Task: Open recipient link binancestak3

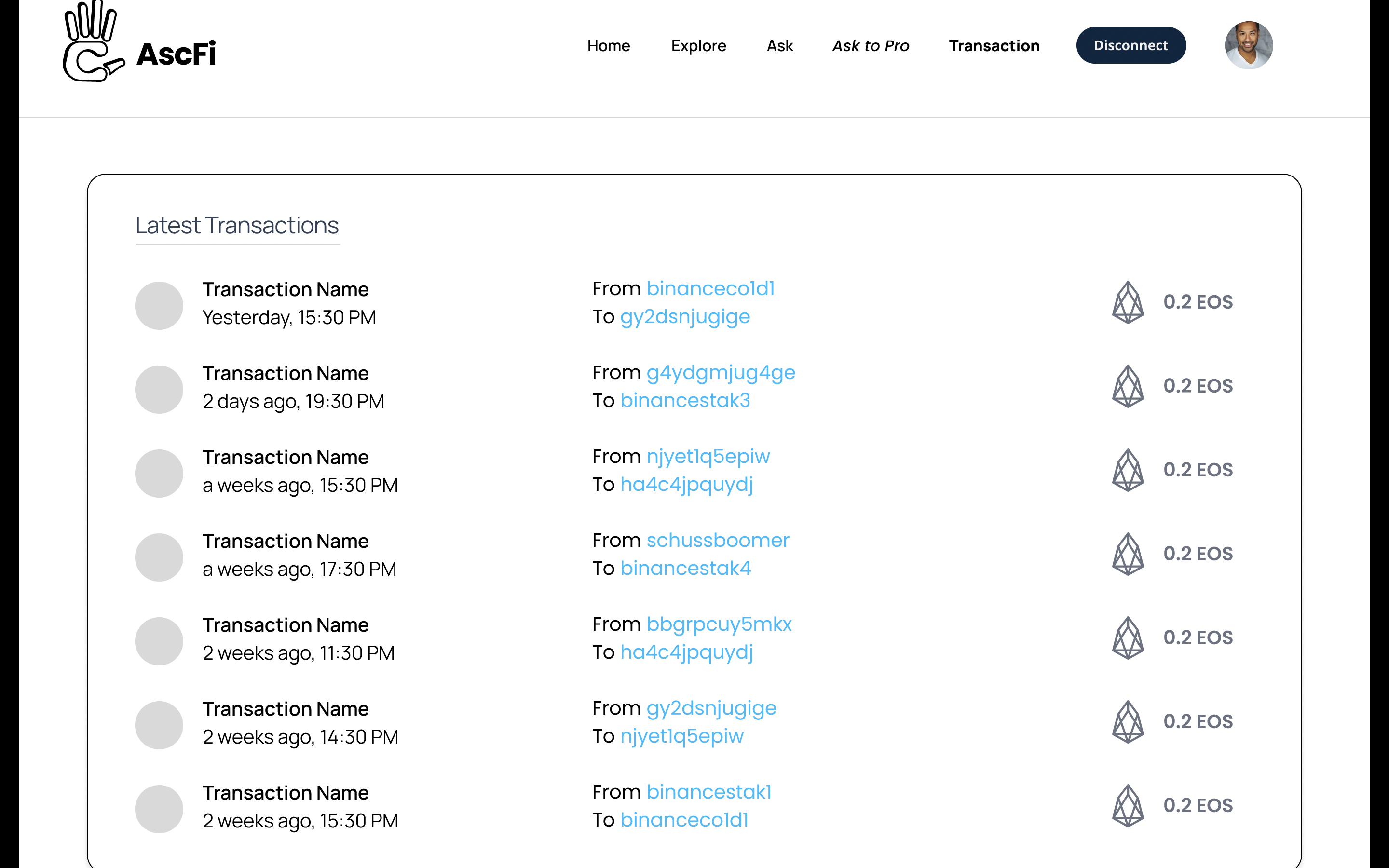Action: point(685,400)
